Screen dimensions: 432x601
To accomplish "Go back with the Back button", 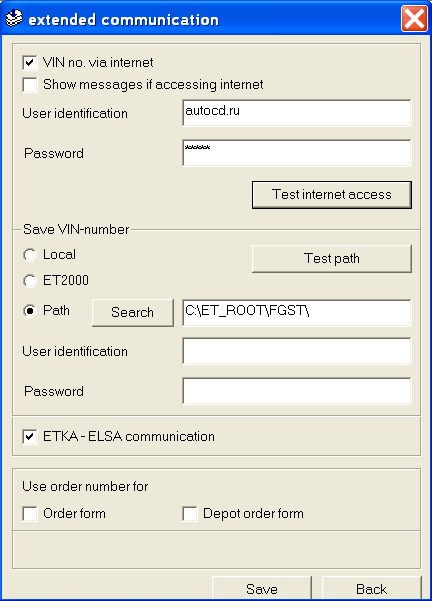I will tap(371, 588).
